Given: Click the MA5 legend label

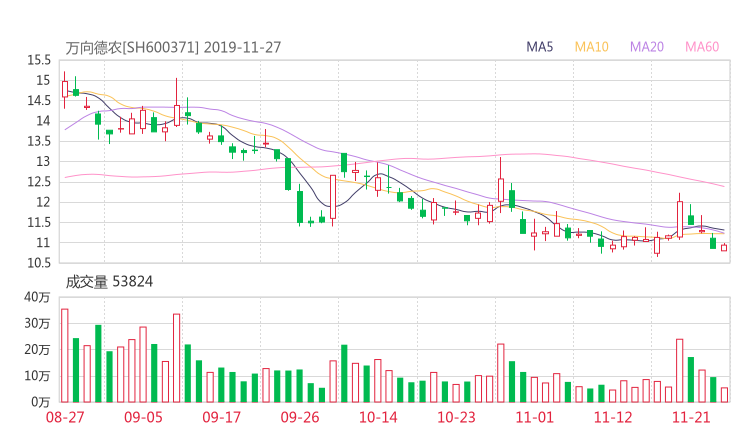Looking at the screenshot, I should (539, 47).
